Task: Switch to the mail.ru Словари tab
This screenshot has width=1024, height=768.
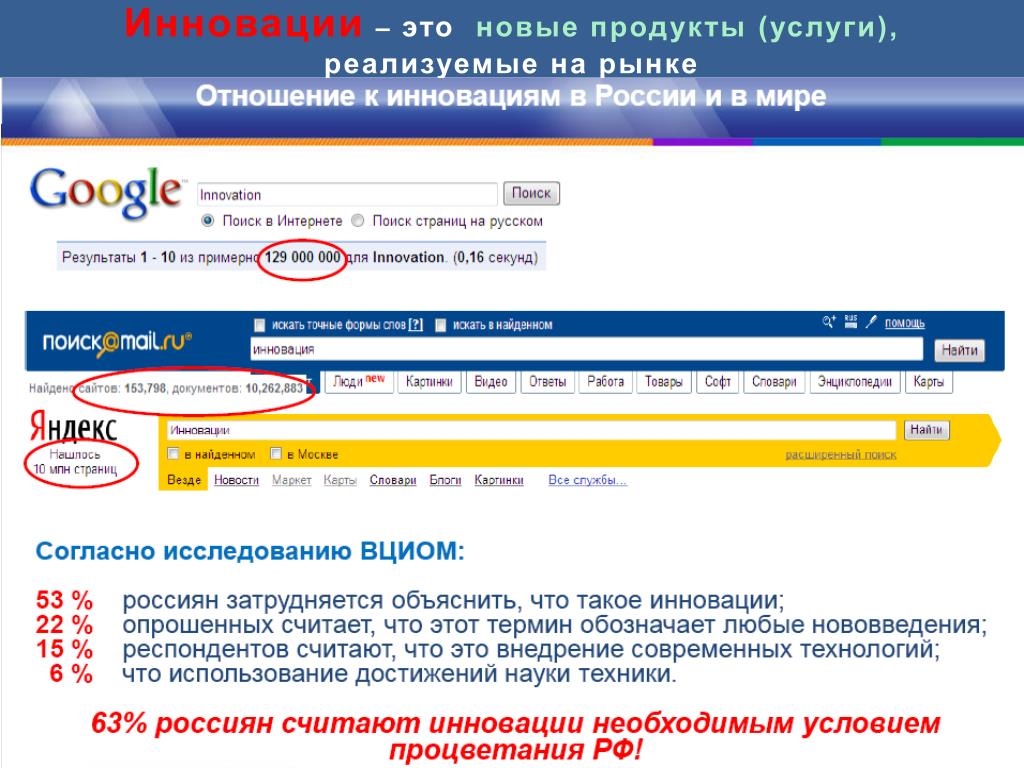Action: [x=774, y=382]
